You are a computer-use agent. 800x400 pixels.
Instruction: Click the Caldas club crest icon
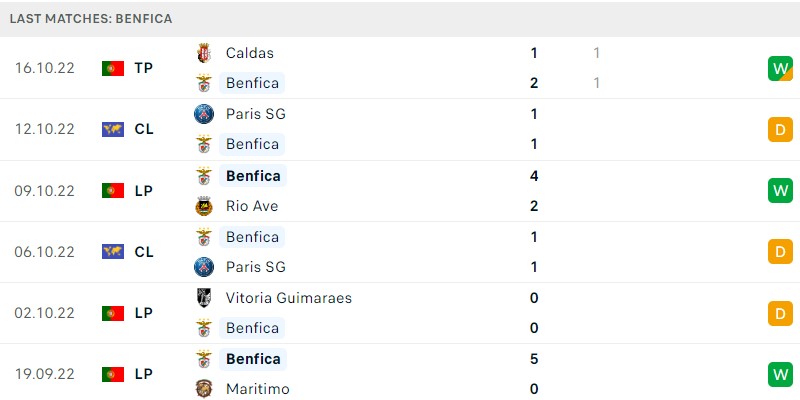[x=204, y=53]
